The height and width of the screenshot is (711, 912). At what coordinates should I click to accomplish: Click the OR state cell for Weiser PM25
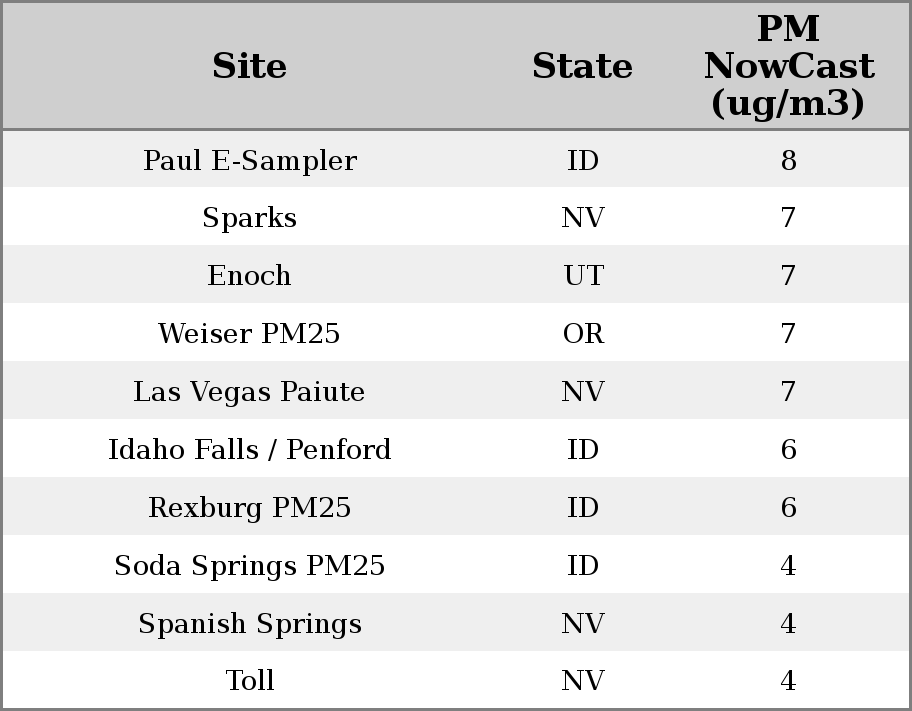pyautogui.click(x=583, y=334)
